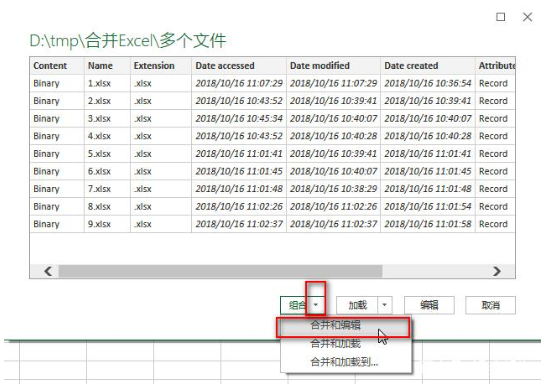549x392 pixels.
Task: Select the Extension column header
Action: click(161, 65)
